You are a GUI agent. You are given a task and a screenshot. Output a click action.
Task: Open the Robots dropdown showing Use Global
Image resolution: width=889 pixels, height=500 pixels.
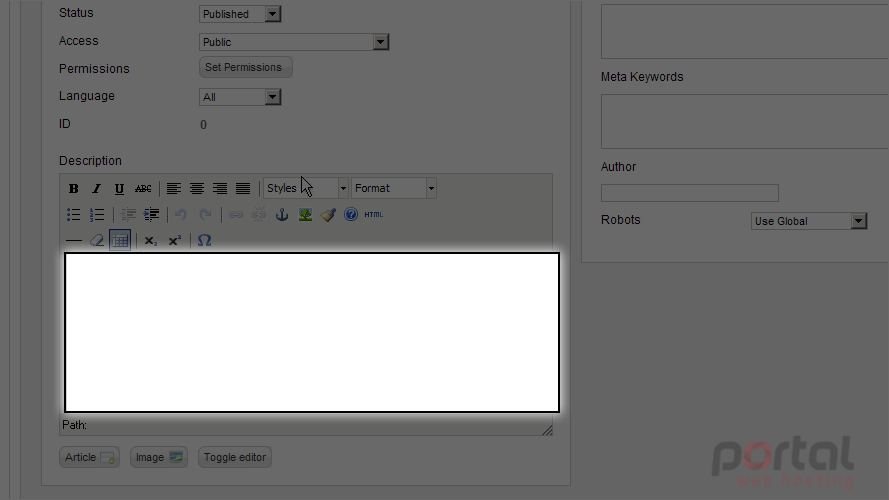coord(809,221)
